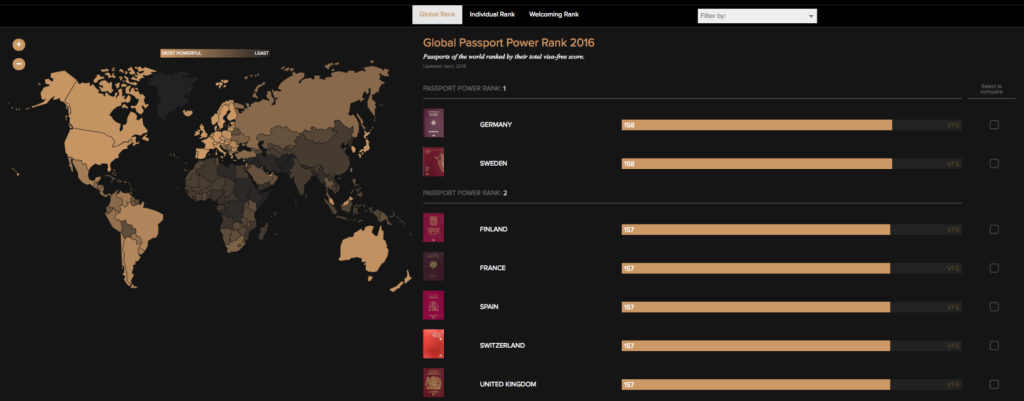This screenshot has height=401, width=1024.
Task: Open Sweden's passport cover icon
Action: pos(433,162)
